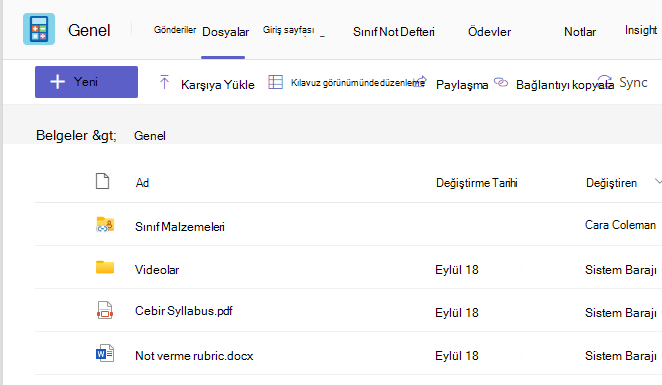
Task: Click the Genel team calculator avatar icon
Action: click(x=39, y=29)
